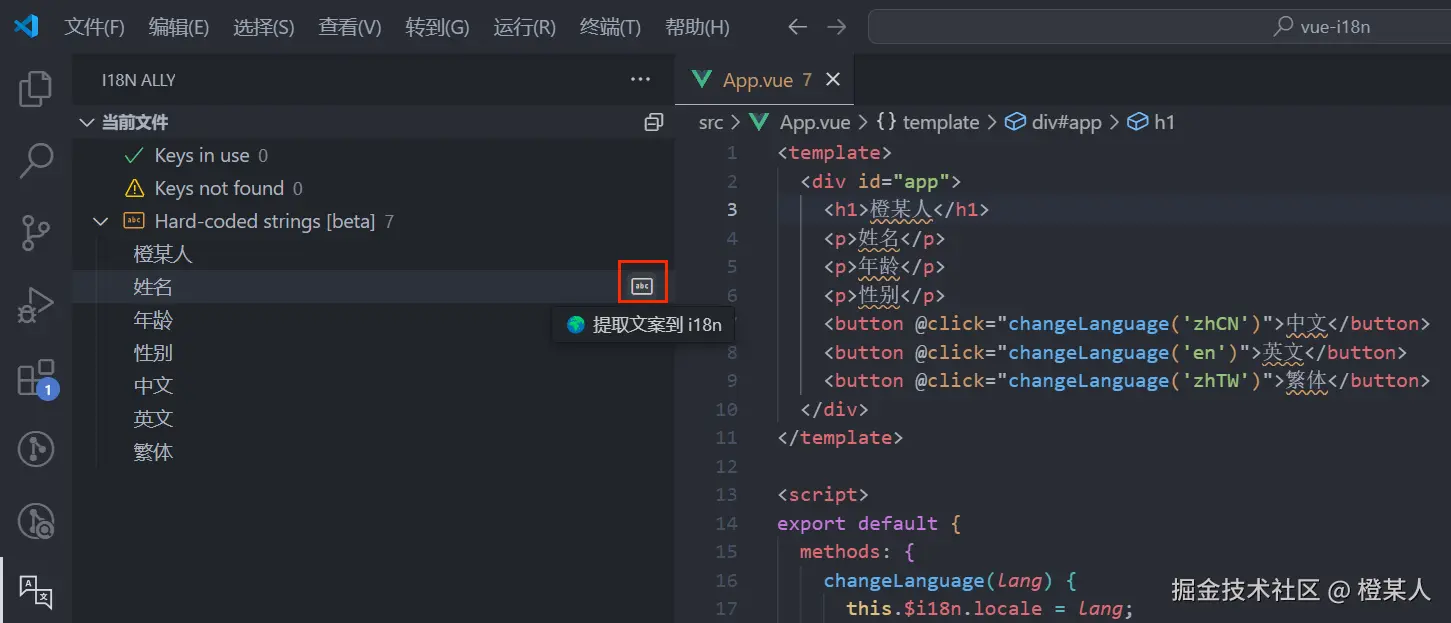Viewport: 1451px width, 623px height.
Task: Open the 运行(R) menu
Action: click(524, 27)
